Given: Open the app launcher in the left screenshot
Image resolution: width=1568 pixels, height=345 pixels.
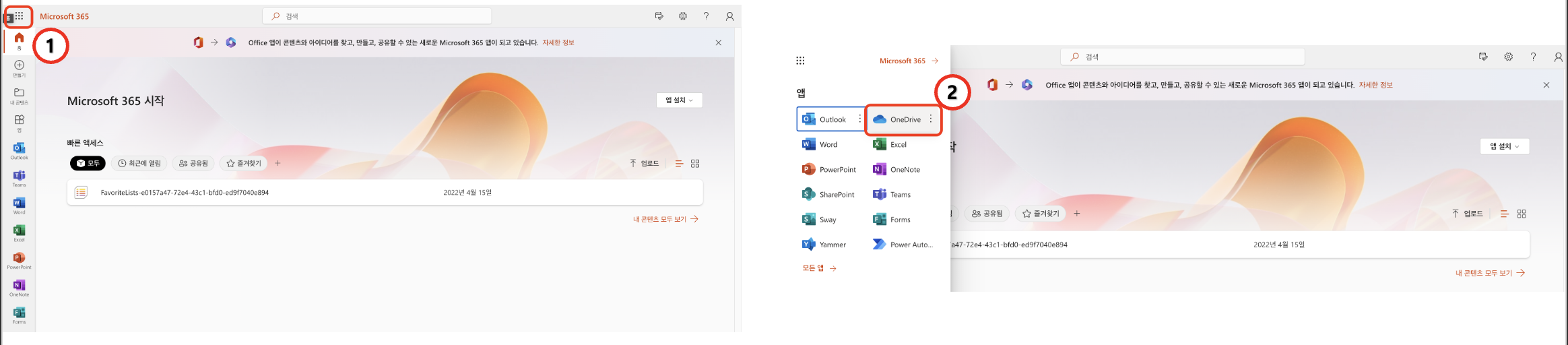Looking at the screenshot, I should (x=19, y=16).
